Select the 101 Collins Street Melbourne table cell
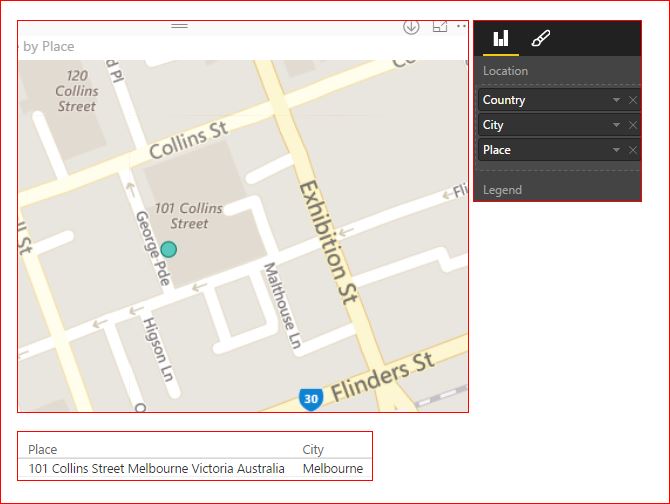Viewport: 670px width, 504px height. point(156,469)
